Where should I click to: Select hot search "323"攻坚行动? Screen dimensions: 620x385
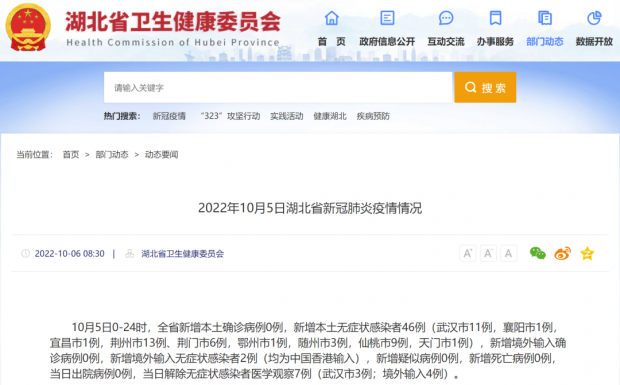click(x=230, y=116)
